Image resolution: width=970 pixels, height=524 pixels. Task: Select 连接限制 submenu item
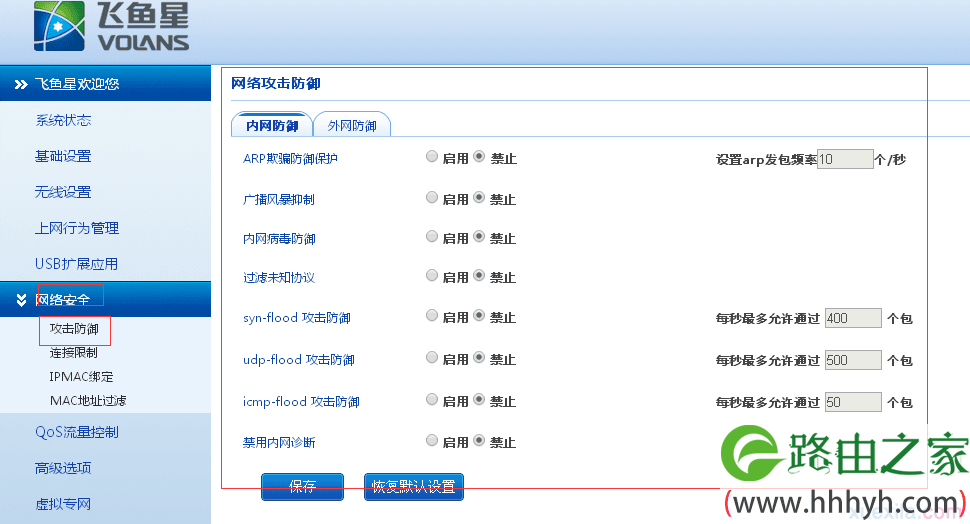coord(74,353)
